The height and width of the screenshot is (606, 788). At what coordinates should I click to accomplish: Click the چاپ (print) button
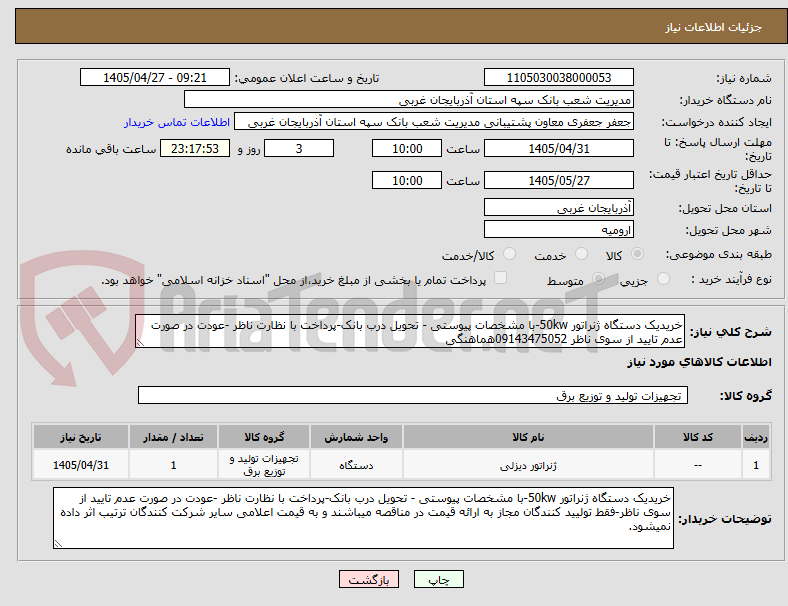click(x=438, y=579)
